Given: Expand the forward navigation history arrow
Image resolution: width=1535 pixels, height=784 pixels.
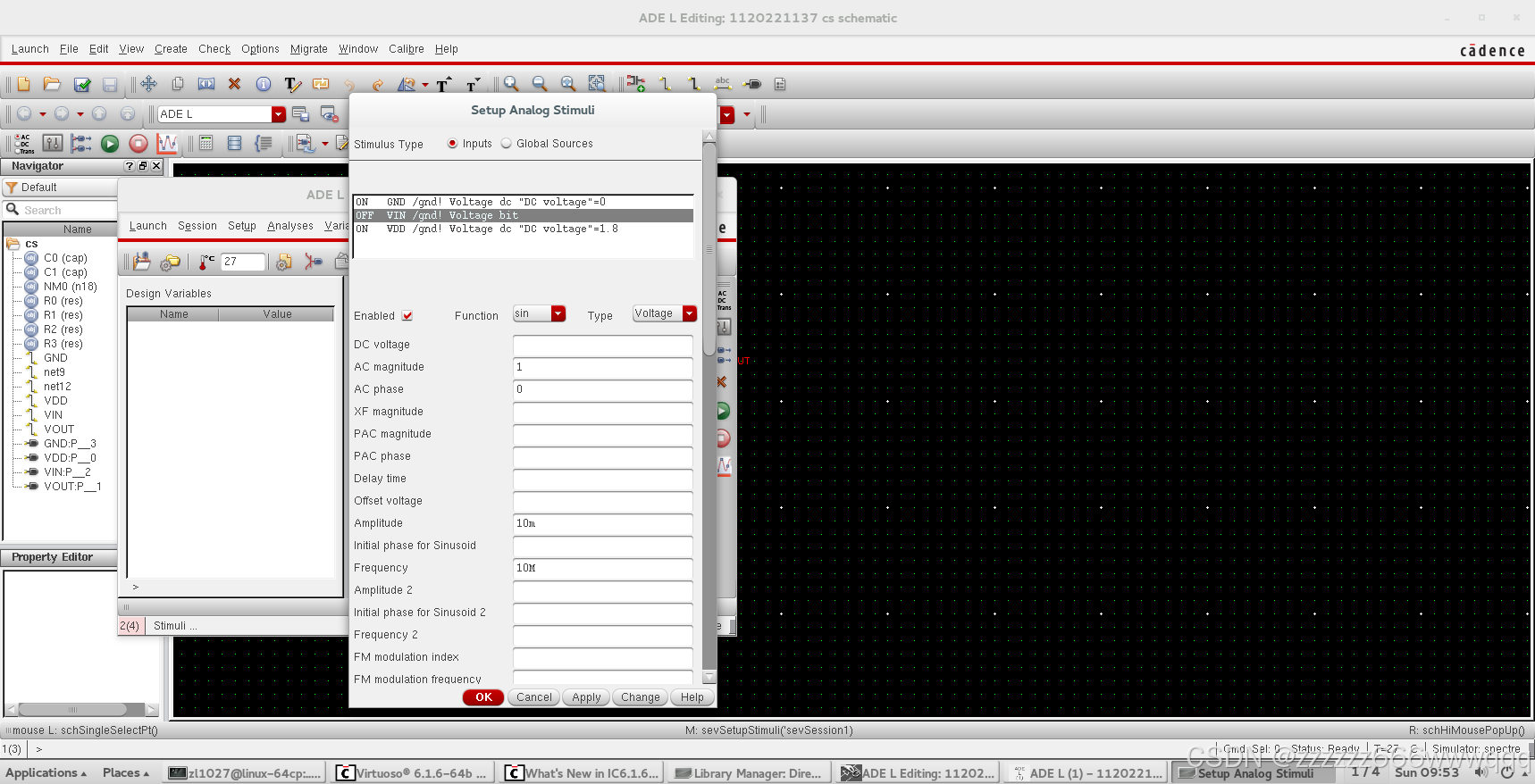Looking at the screenshot, I should (80, 114).
